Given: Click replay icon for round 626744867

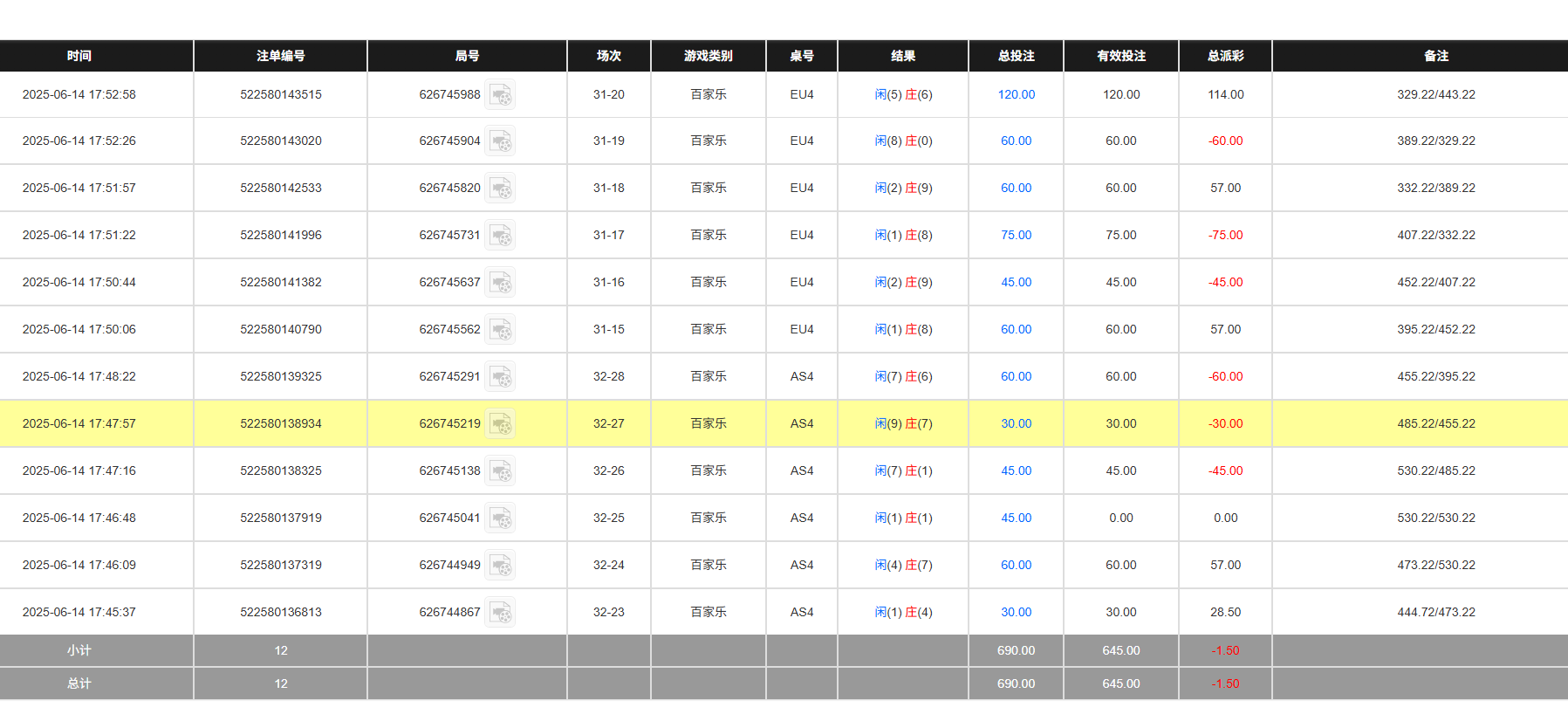Looking at the screenshot, I should pos(500,613).
